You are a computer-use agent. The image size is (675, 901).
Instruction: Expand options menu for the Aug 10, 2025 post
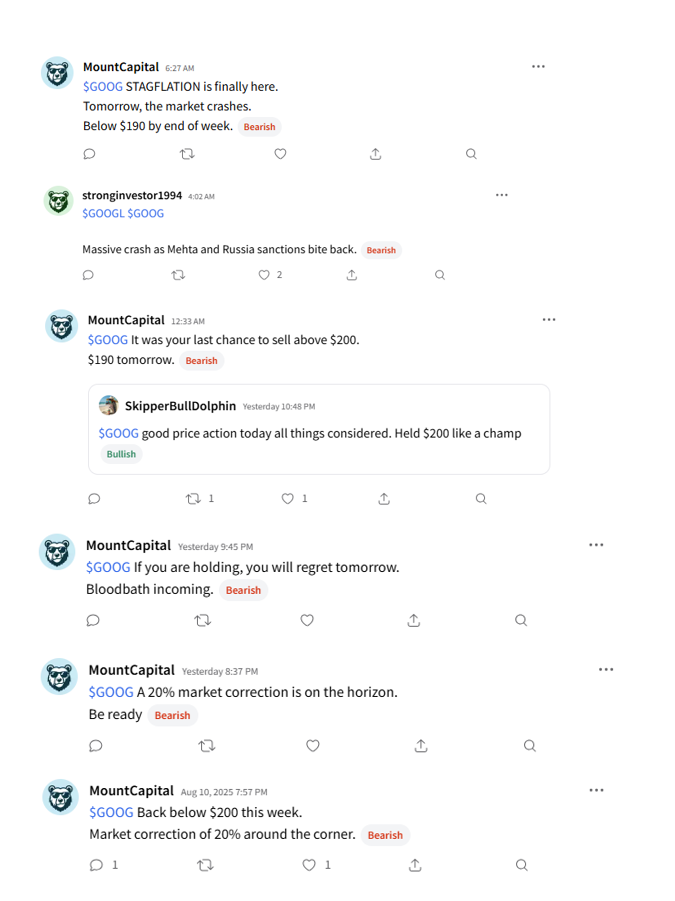(x=596, y=790)
